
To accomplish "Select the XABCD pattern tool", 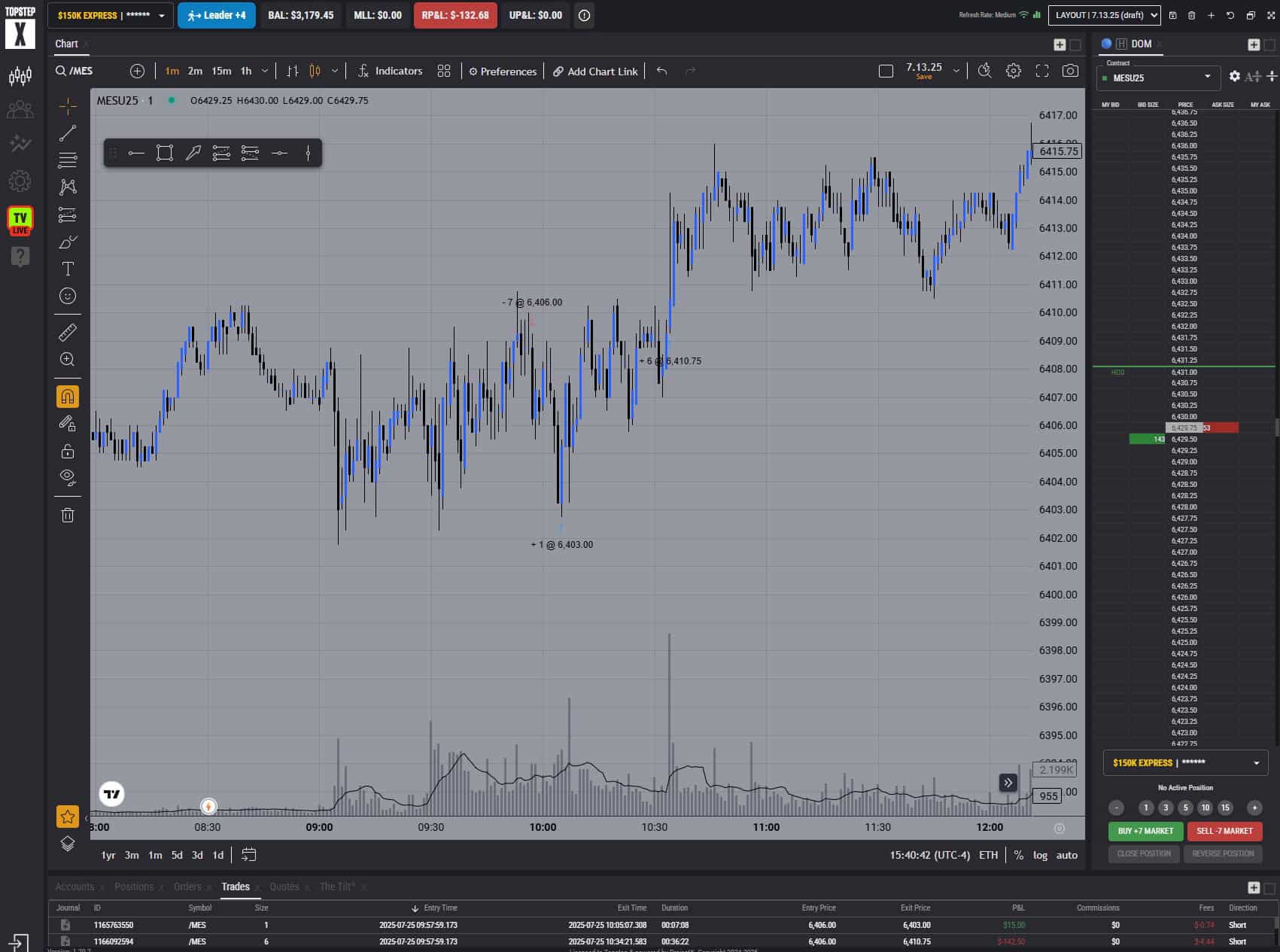I will [x=68, y=187].
